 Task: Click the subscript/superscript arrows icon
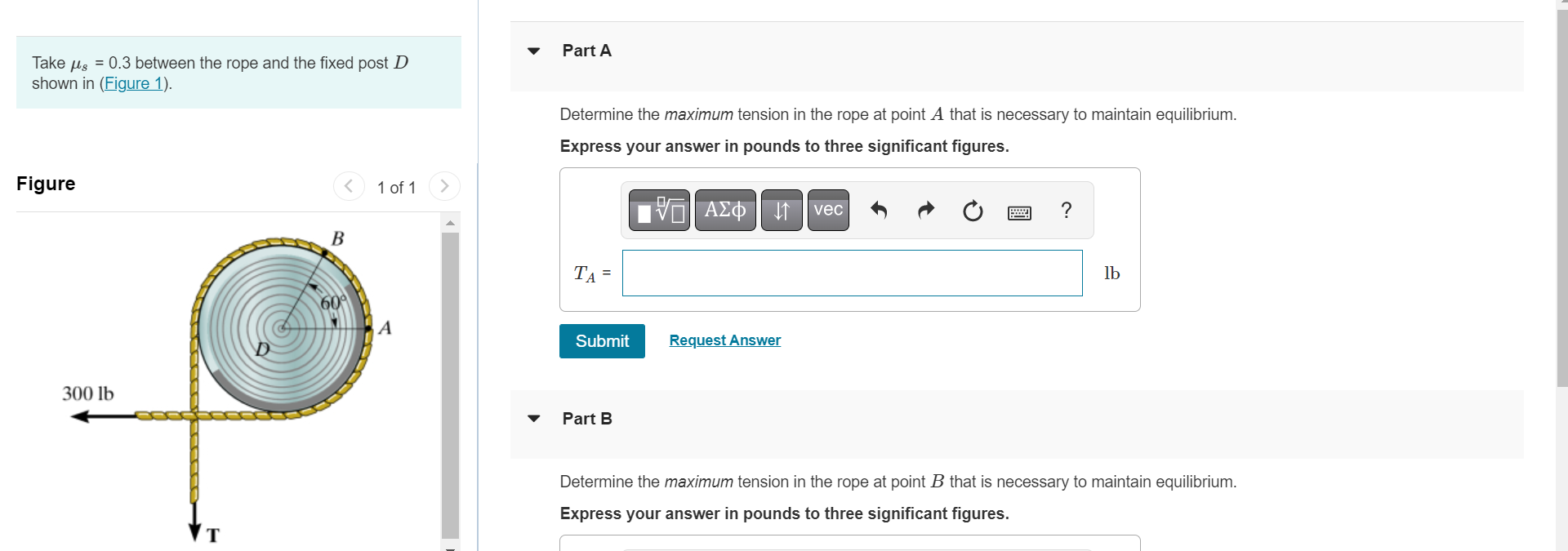point(781,210)
